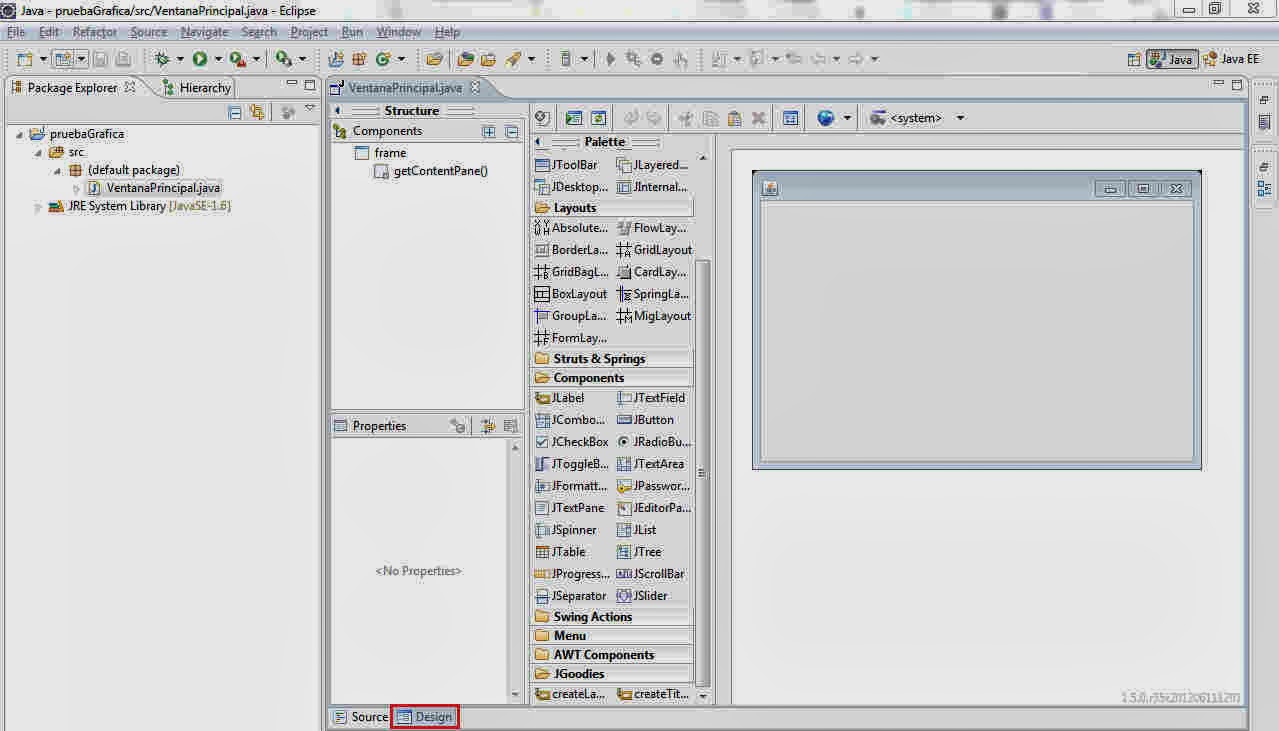Click Collapse All in Package Explorer
The height and width of the screenshot is (731, 1279).
[235, 112]
